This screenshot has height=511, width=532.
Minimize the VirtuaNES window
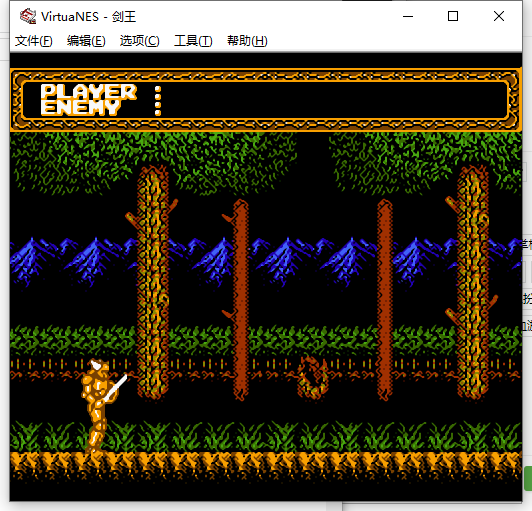tap(408, 16)
